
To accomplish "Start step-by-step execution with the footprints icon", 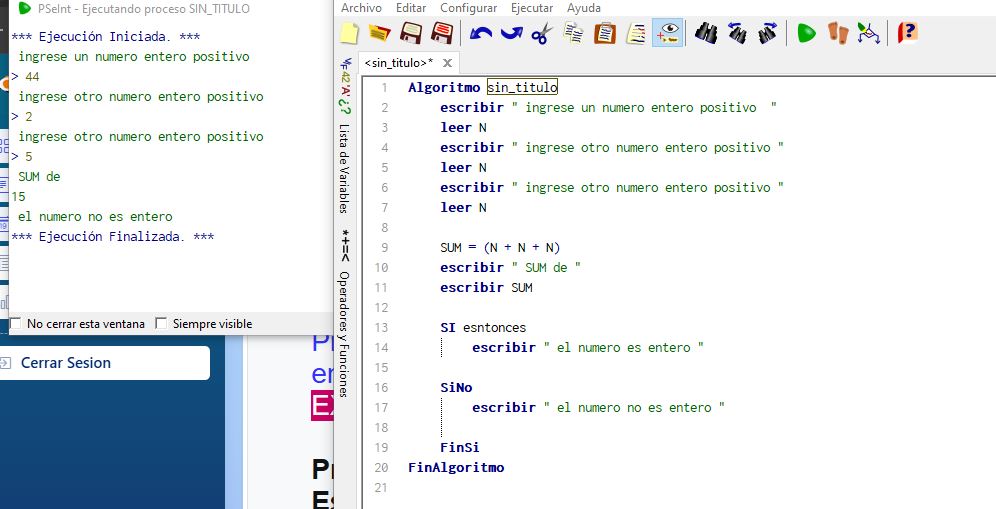I will 838,34.
